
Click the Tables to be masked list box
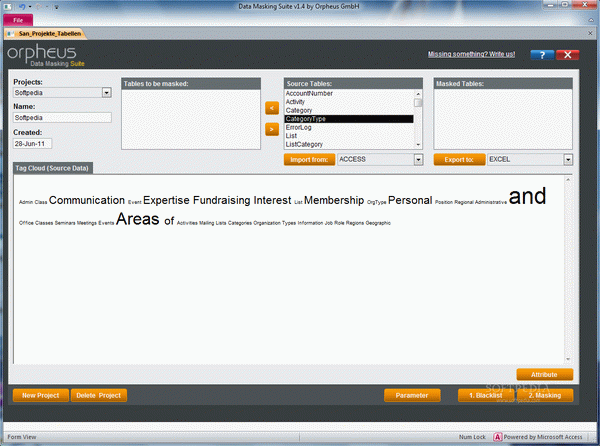click(x=191, y=119)
